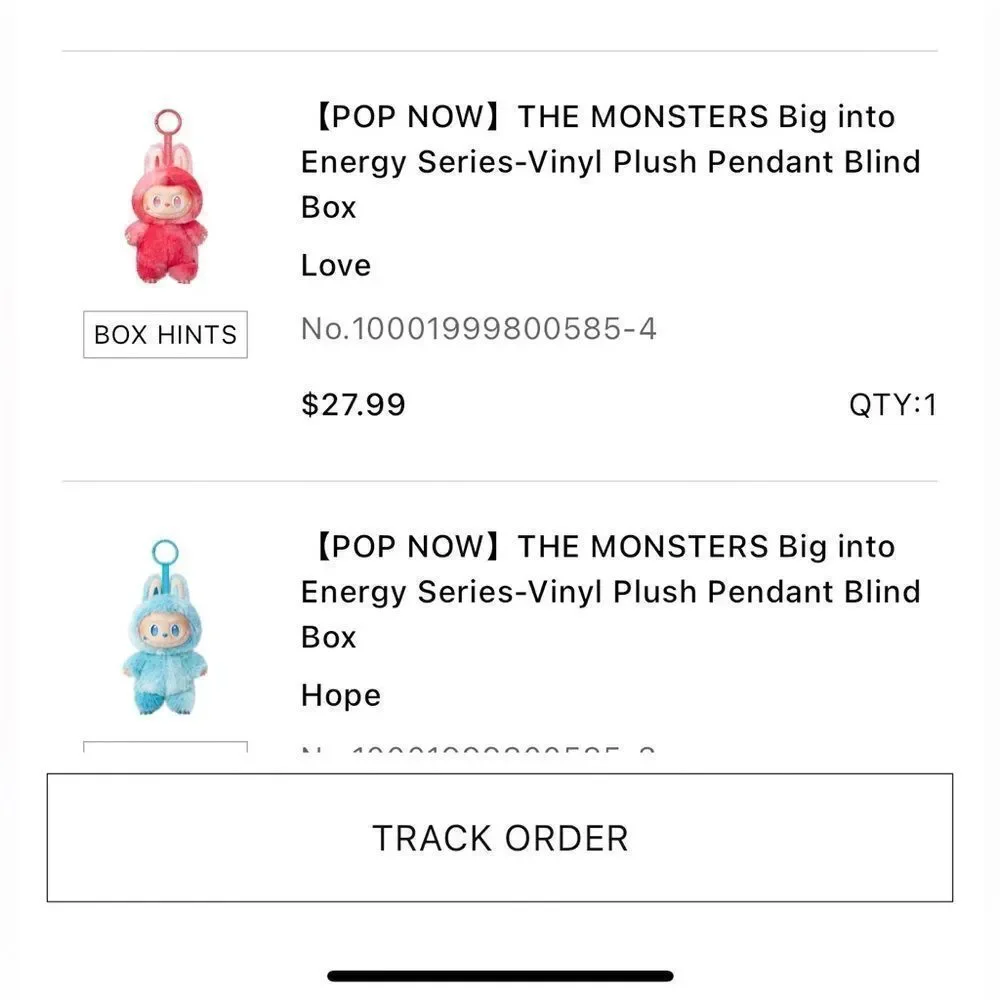This screenshot has width=1000, height=1000.
Task: Tap the blue keyring on the Hope plush
Action: click(x=165, y=554)
